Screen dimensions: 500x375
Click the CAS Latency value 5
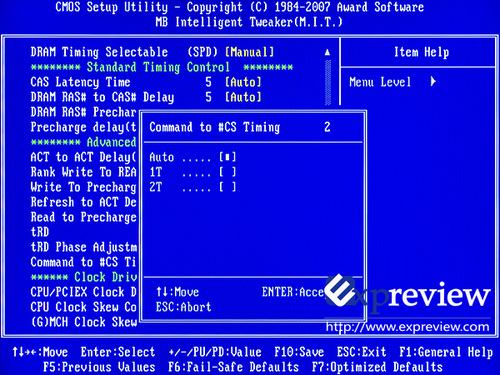[208, 82]
